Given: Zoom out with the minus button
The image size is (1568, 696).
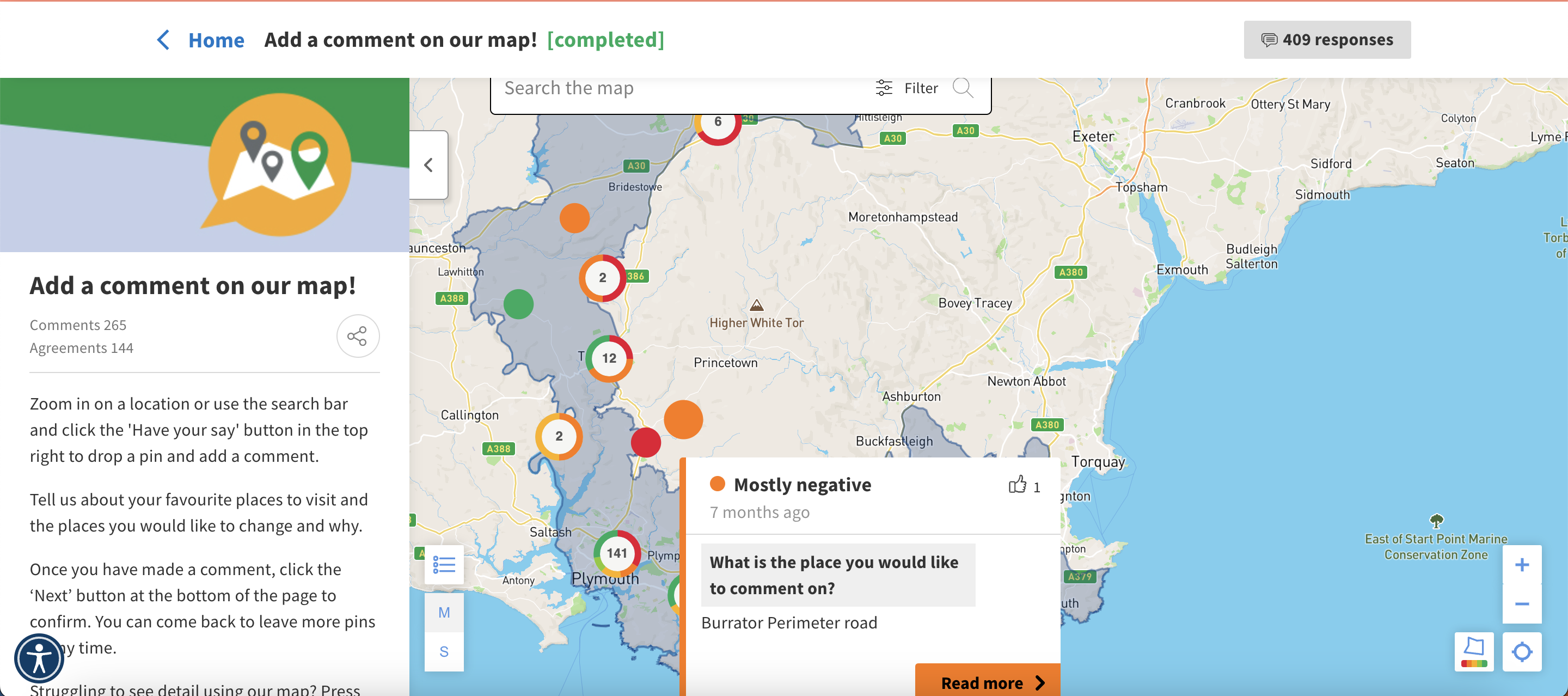Looking at the screenshot, I should click(1521, 603).
